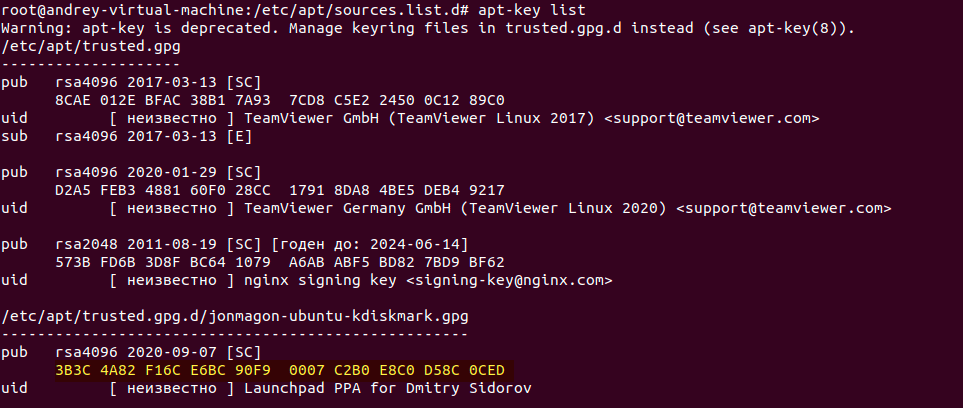Image resolution: width=963 pixels, height=408 pixels.
Task: Click the TeamViewer 2017 key fingerprint starting 8CAE
Action: pyautogui.click(x=280, y=100)
